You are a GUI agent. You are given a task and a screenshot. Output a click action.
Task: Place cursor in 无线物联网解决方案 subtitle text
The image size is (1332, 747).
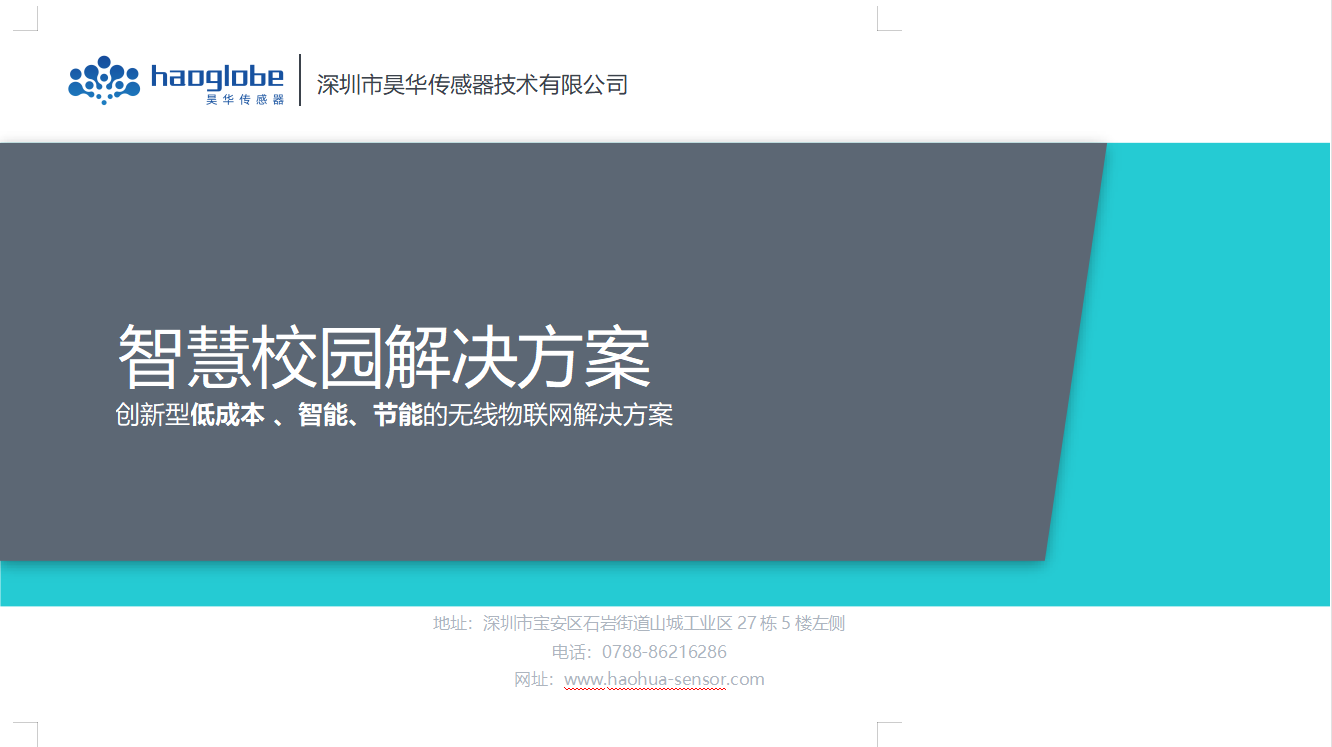[x=560, y=415]
